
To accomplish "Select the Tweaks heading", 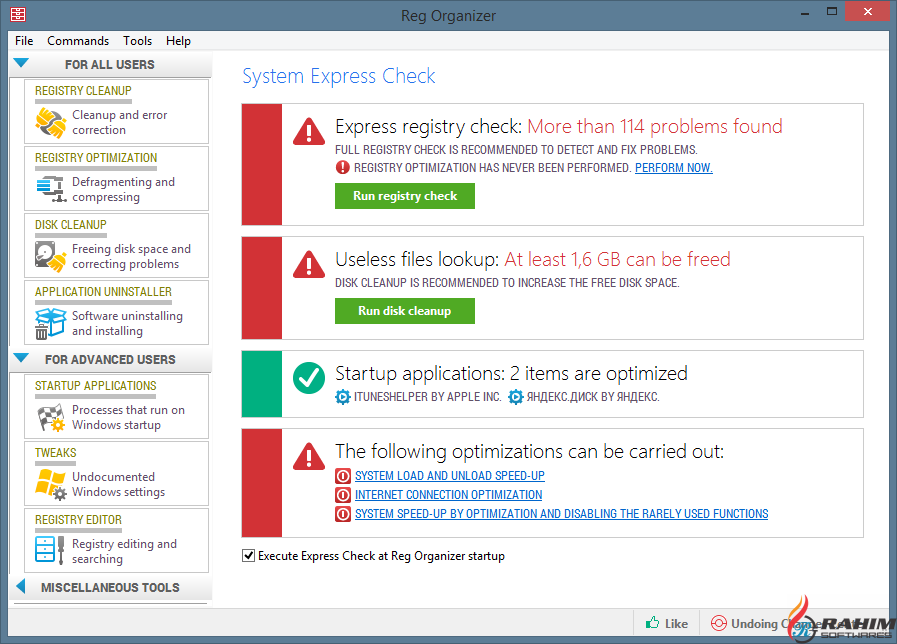I will click(55, 453).
